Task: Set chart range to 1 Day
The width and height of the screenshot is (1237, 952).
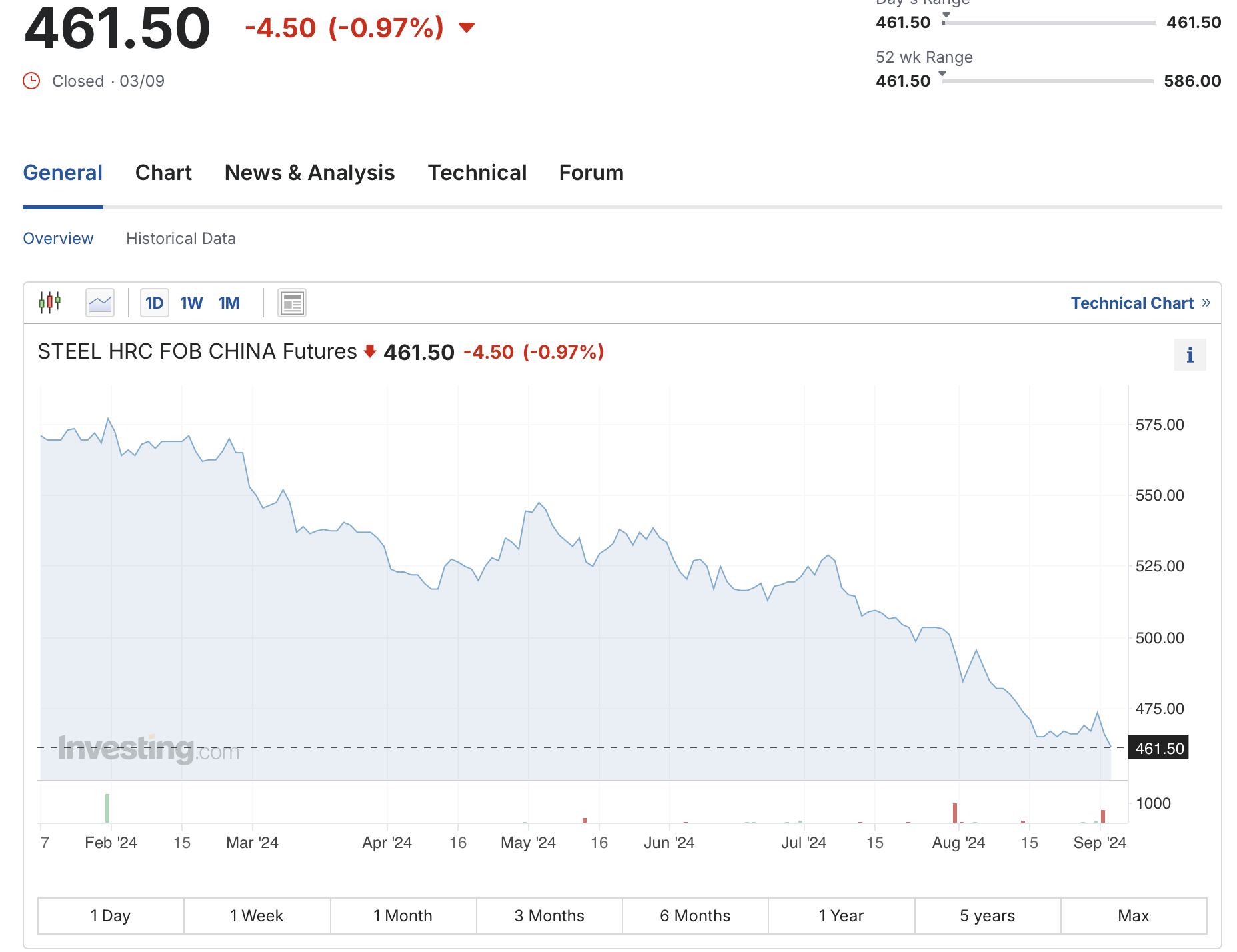Action: tap(111, 915)
